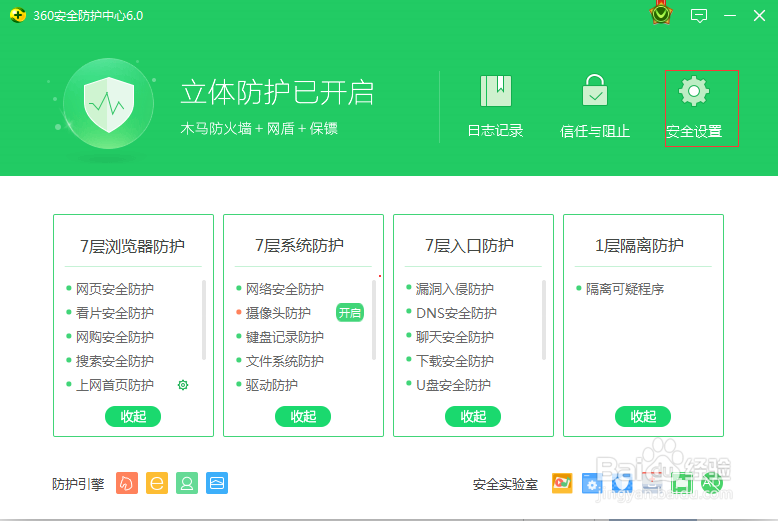This screenshot has width=778, height=521.
Task: Click 木马防火墙 + 网盾 + 保镖 subtitle
Action: coord(259,129)
